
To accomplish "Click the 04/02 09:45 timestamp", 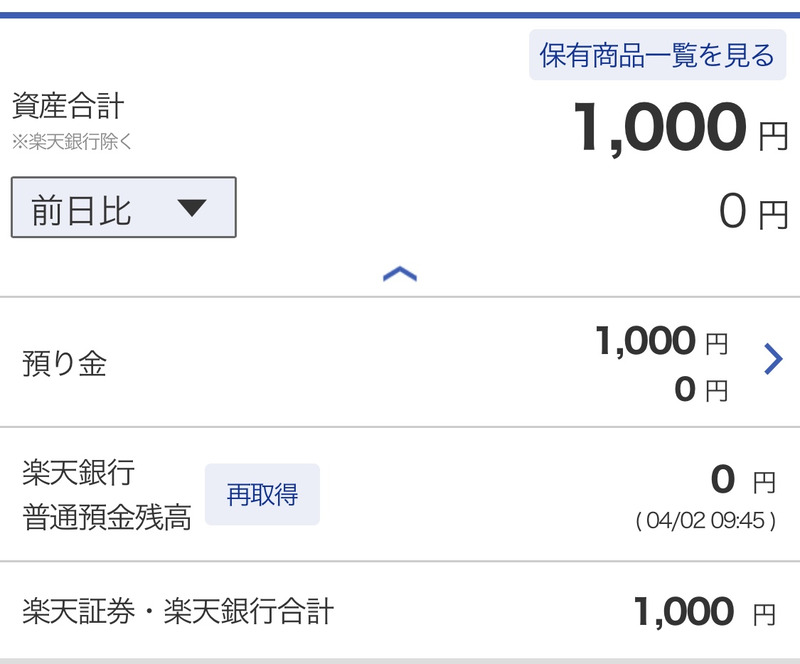I will click(x=705, y=521).
